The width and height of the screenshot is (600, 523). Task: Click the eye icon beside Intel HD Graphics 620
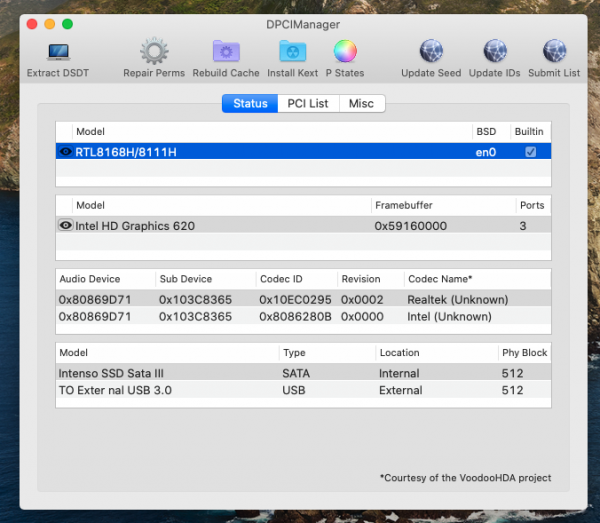click(66, 226)
